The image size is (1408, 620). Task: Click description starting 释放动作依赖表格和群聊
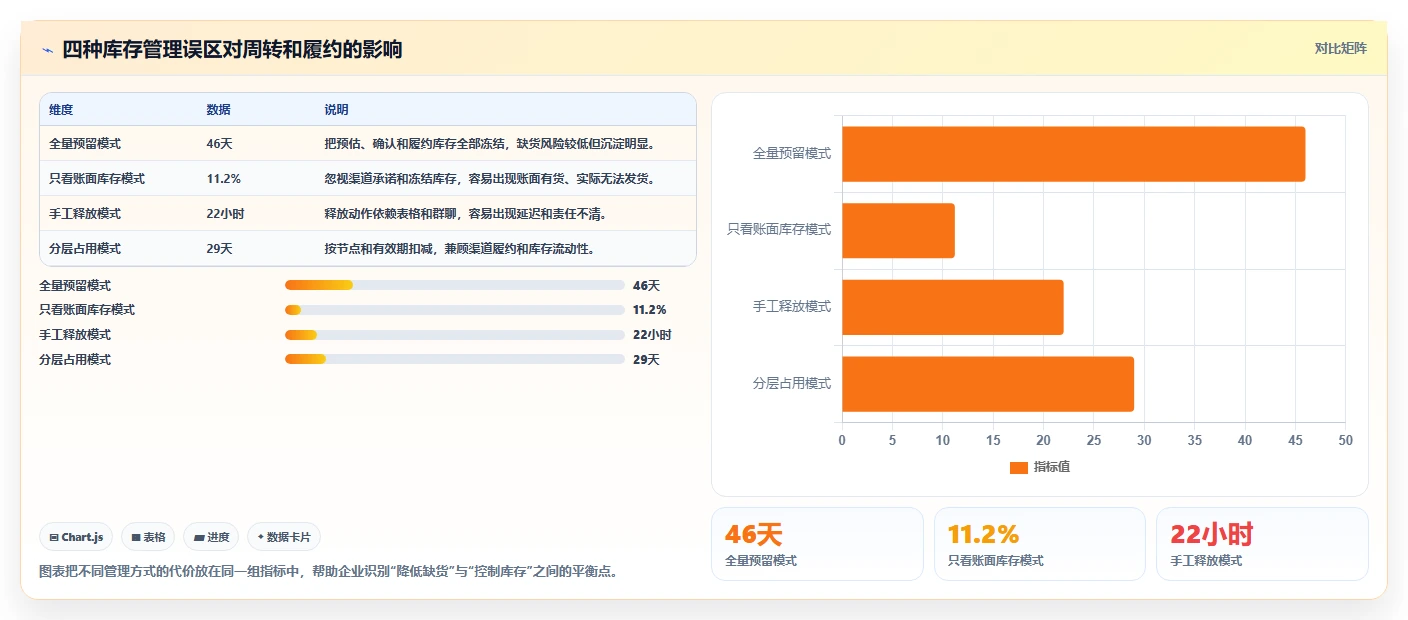[x=465, y=214]
